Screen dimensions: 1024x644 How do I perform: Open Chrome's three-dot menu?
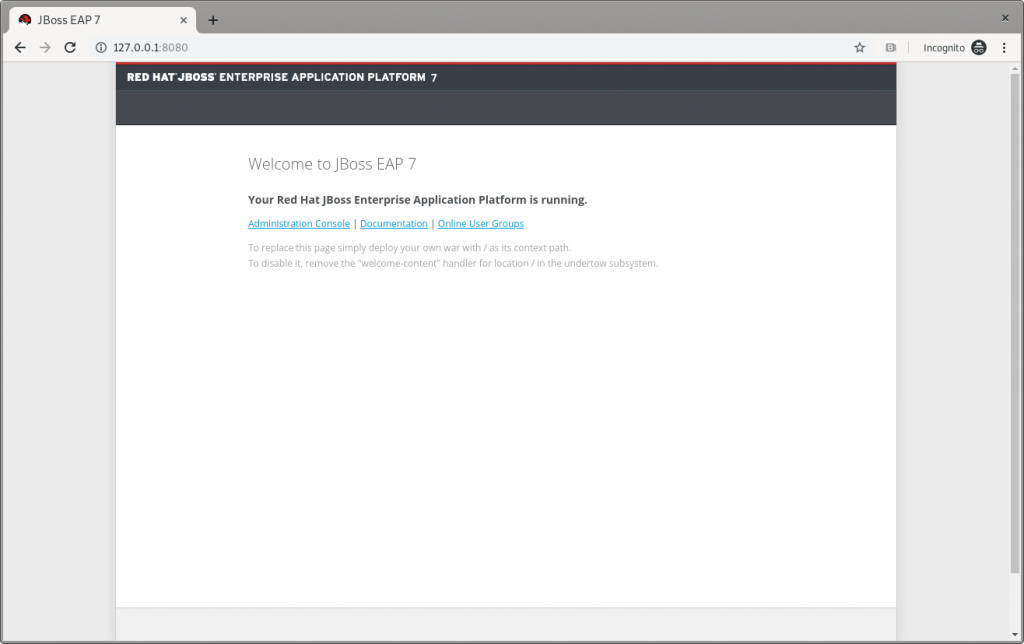1004,47
